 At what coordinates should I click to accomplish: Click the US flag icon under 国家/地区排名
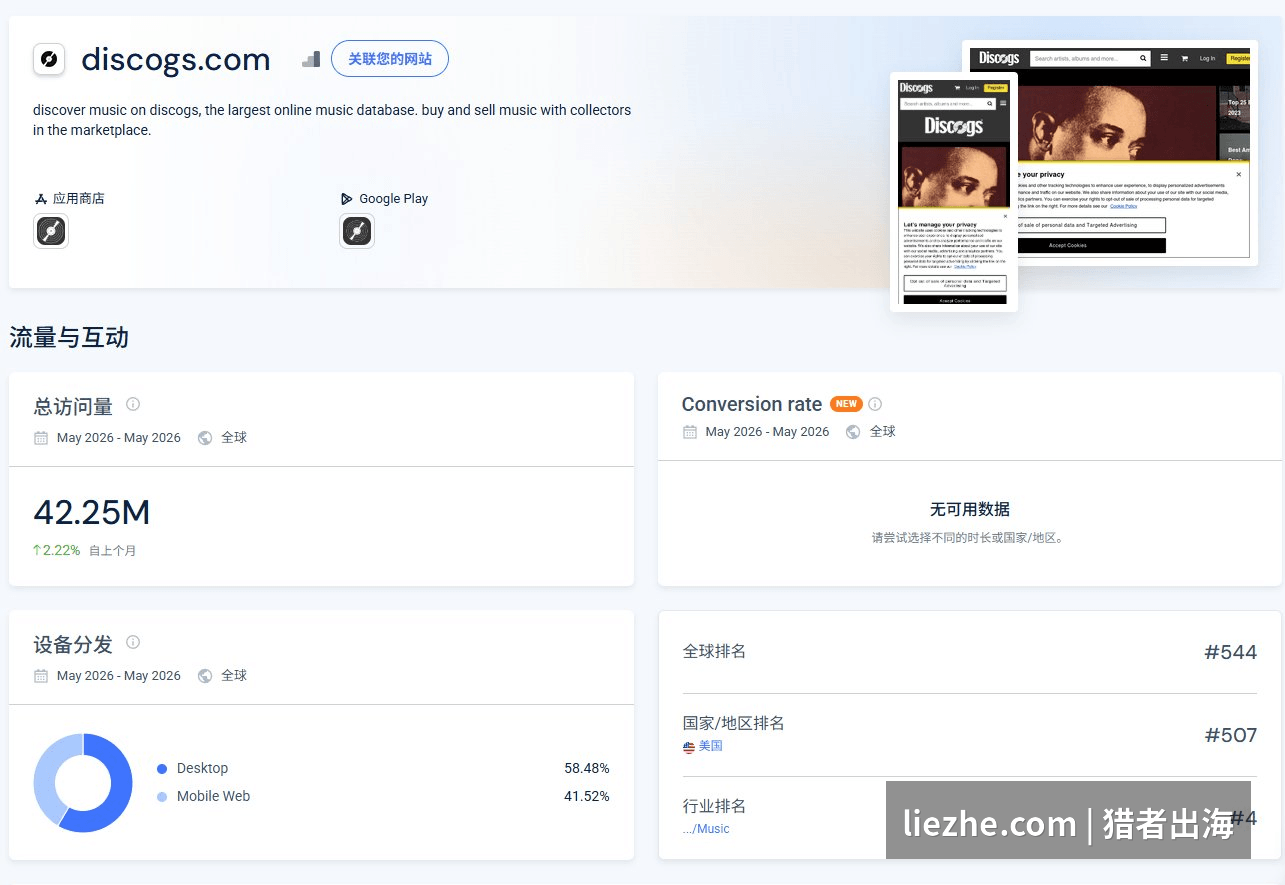(x=689, y=747)
